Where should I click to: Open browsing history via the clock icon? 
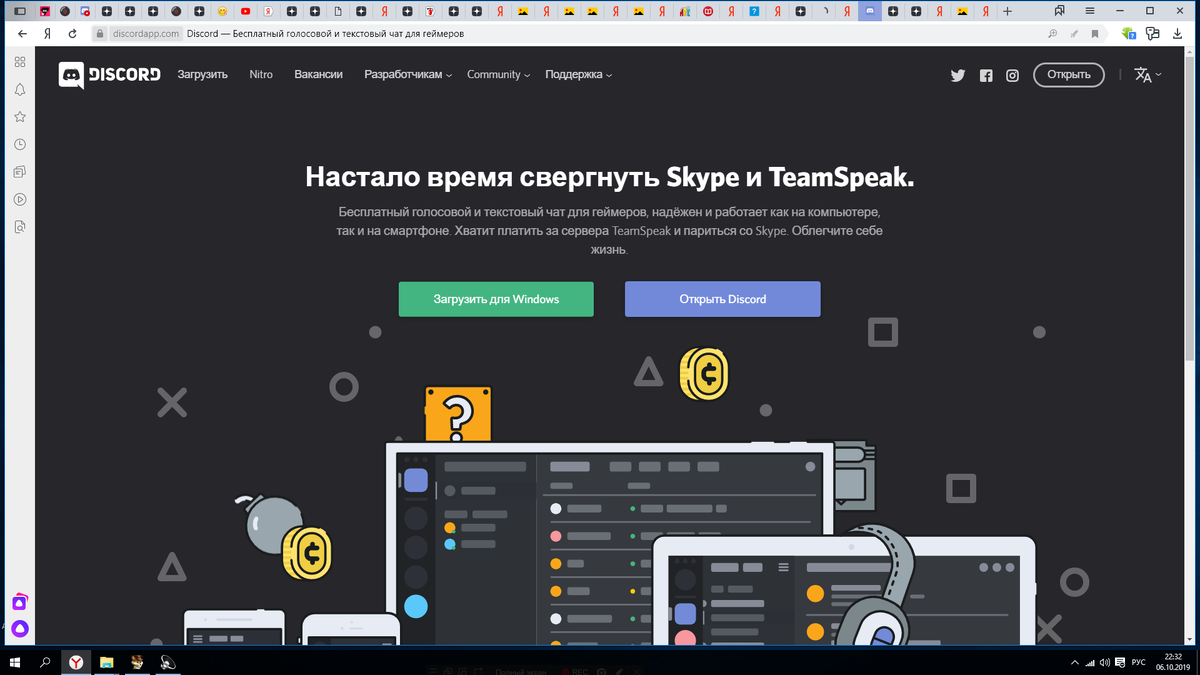(19, 144)
